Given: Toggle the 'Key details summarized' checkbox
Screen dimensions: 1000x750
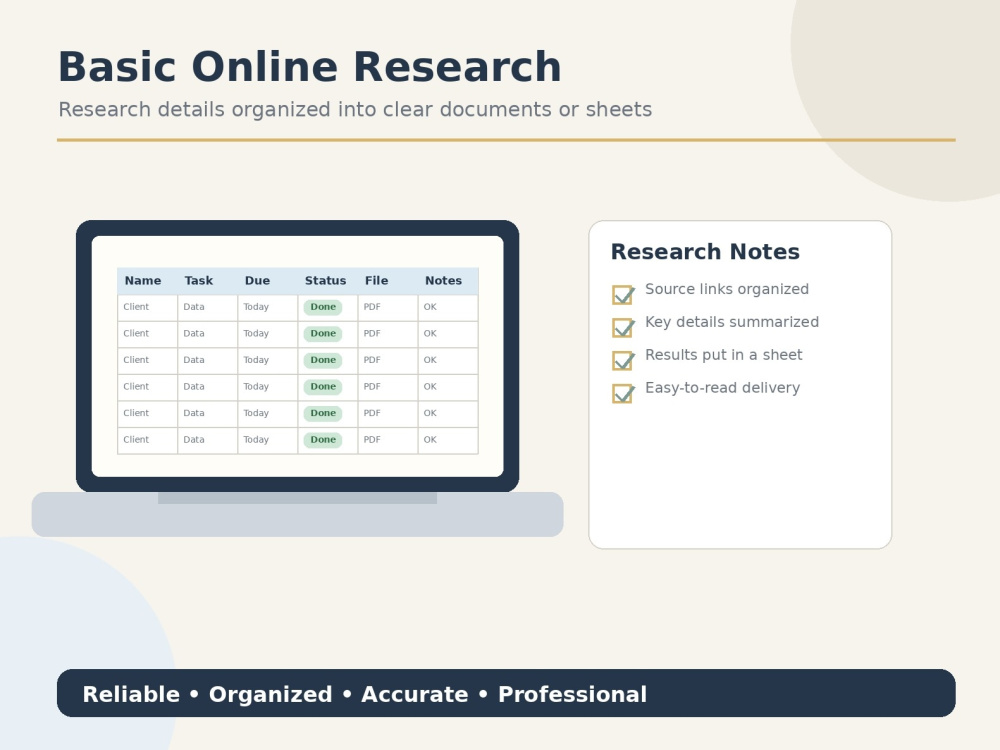Looking at the screenshot, I should 622,328.
